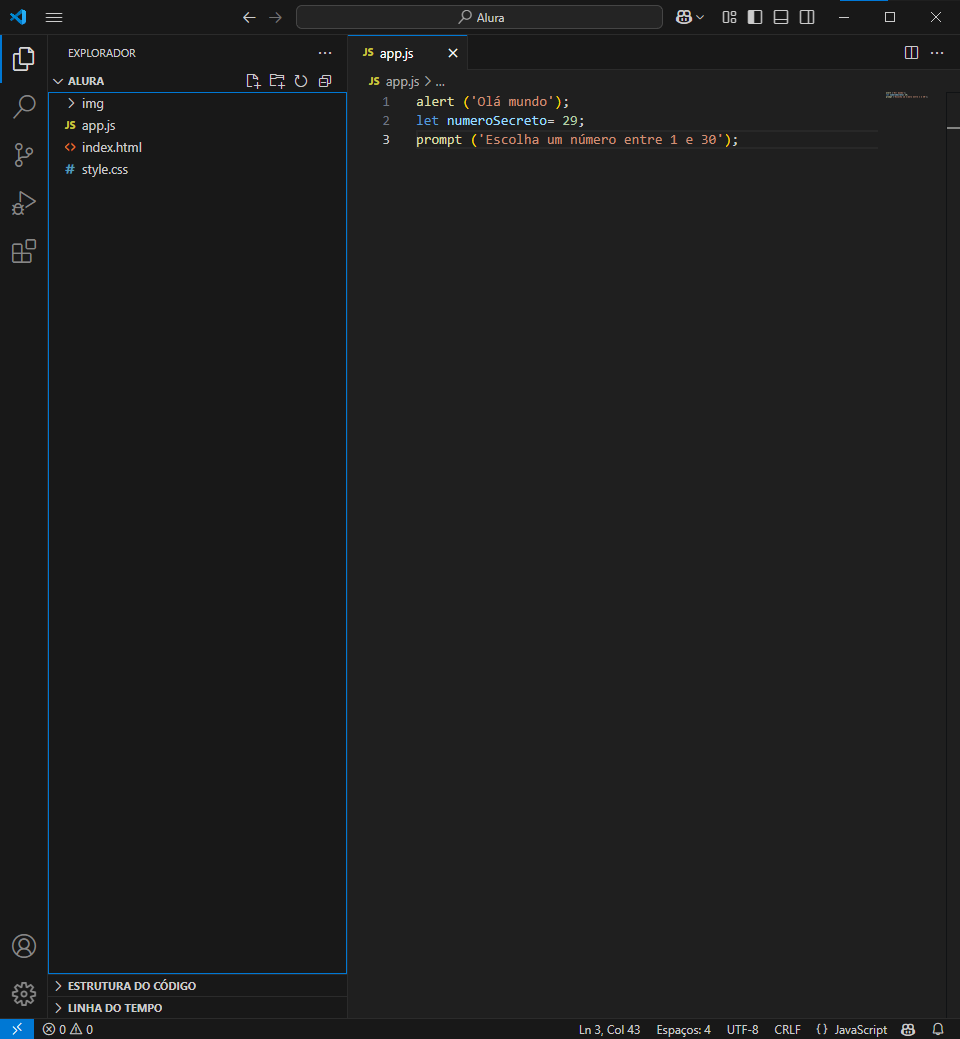Open errors and warnings count in status bar
The height and width of the screenshot is (1039, 960).
point(68,1029)
